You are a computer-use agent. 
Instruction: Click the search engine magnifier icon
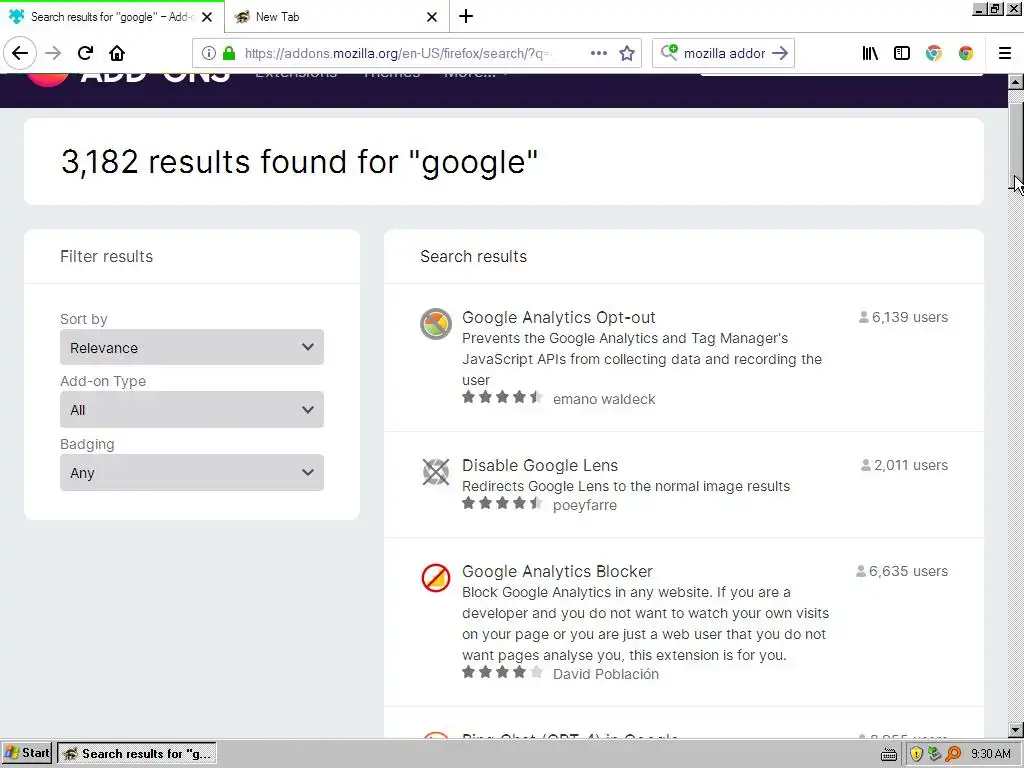click(x=669, y=52)
